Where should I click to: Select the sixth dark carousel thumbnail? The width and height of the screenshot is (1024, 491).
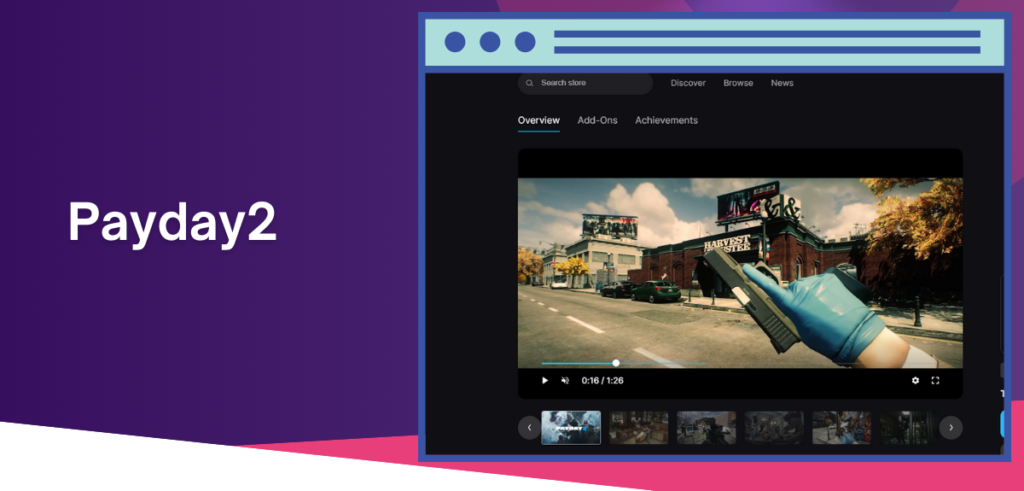point(908,428)
